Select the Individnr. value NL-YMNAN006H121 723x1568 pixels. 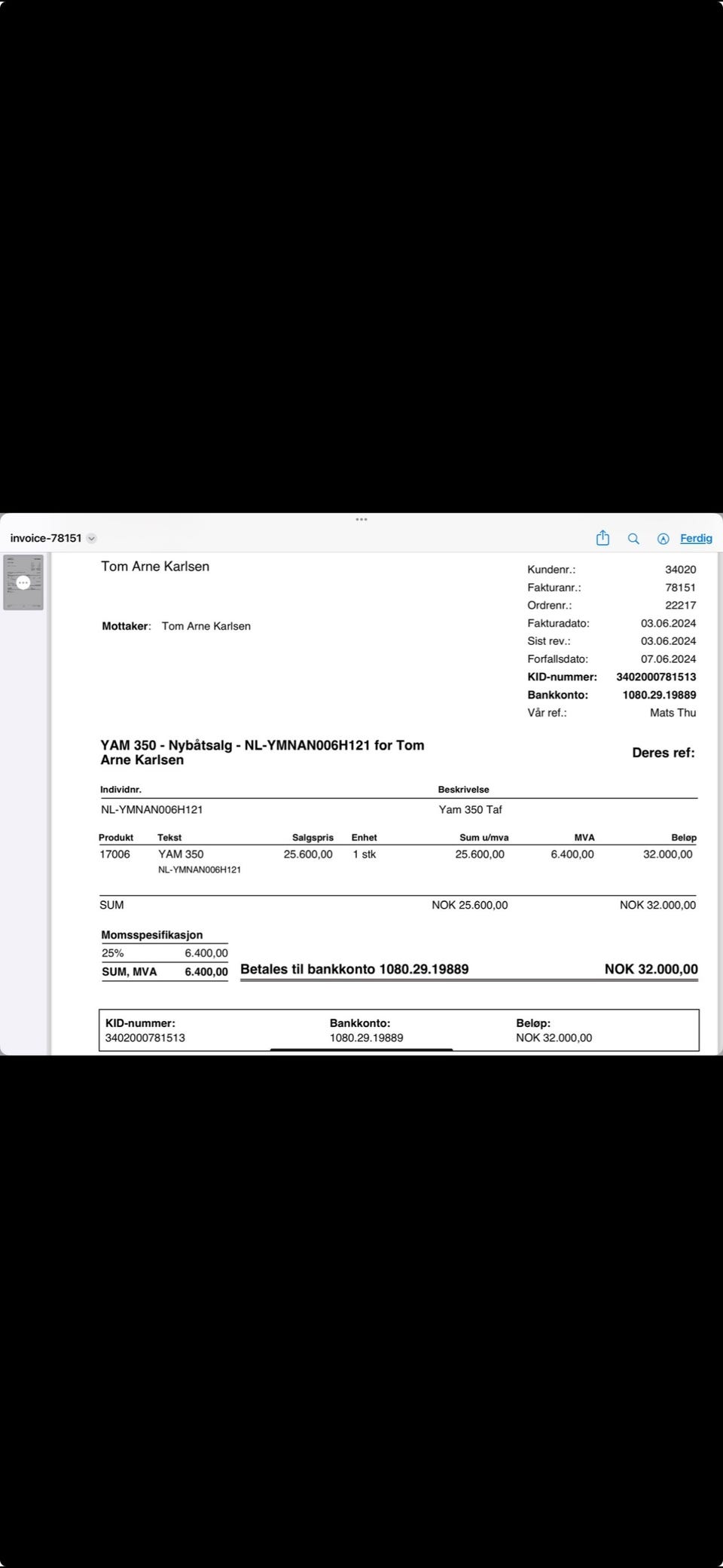[152, 810]
